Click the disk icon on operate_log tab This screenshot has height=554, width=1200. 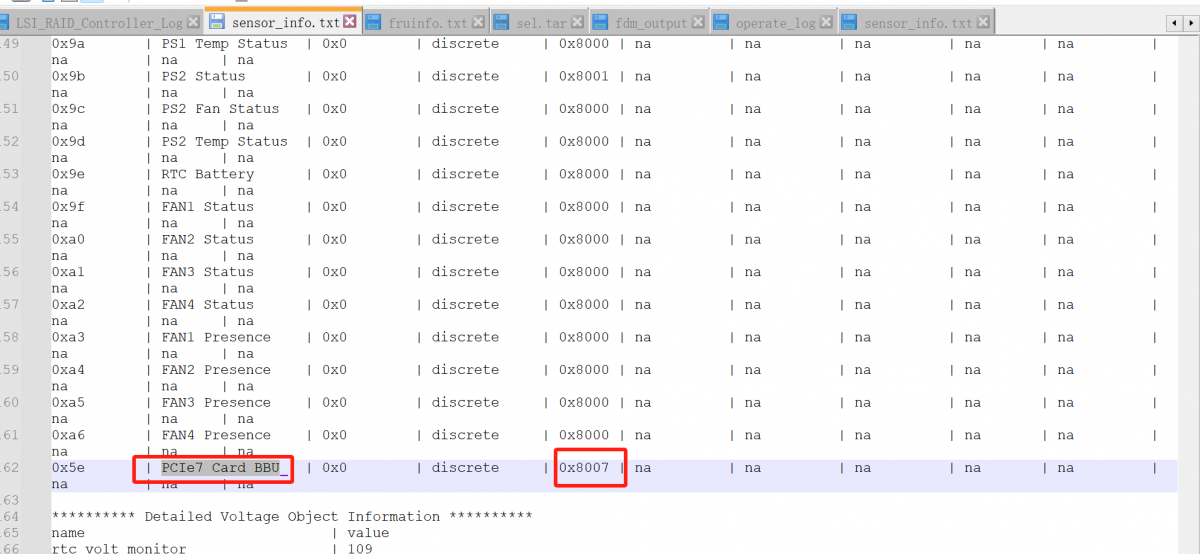(722, 22)
